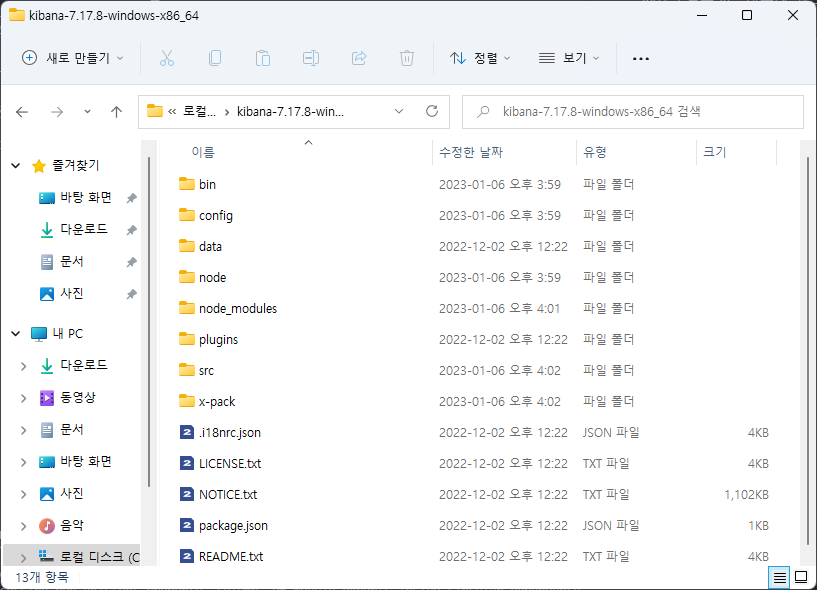Click the Paste clipboard icon
This screenshot has width=817, height=590.
(263, 58)
